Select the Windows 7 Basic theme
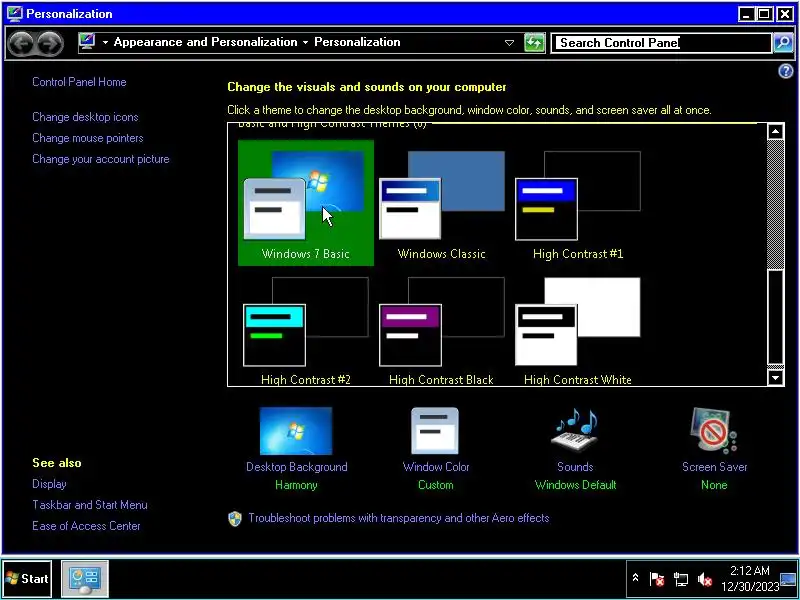Viewport: 800px width, 600px height. coord(306,203)
